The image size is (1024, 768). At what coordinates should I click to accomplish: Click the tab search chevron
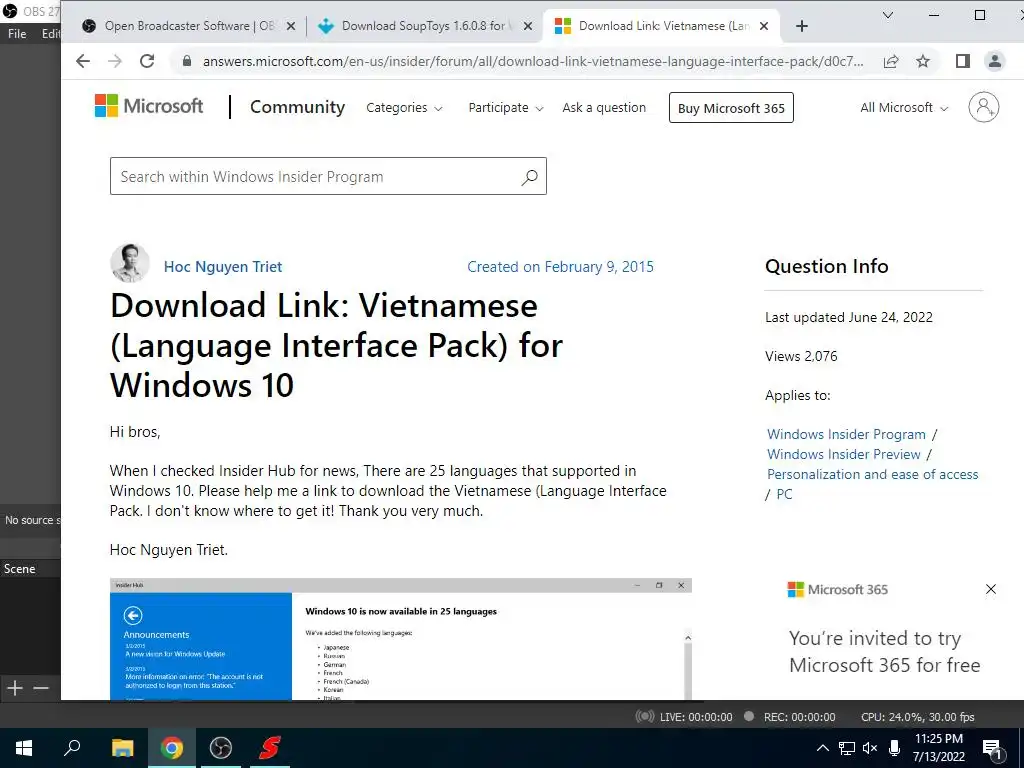888,15
